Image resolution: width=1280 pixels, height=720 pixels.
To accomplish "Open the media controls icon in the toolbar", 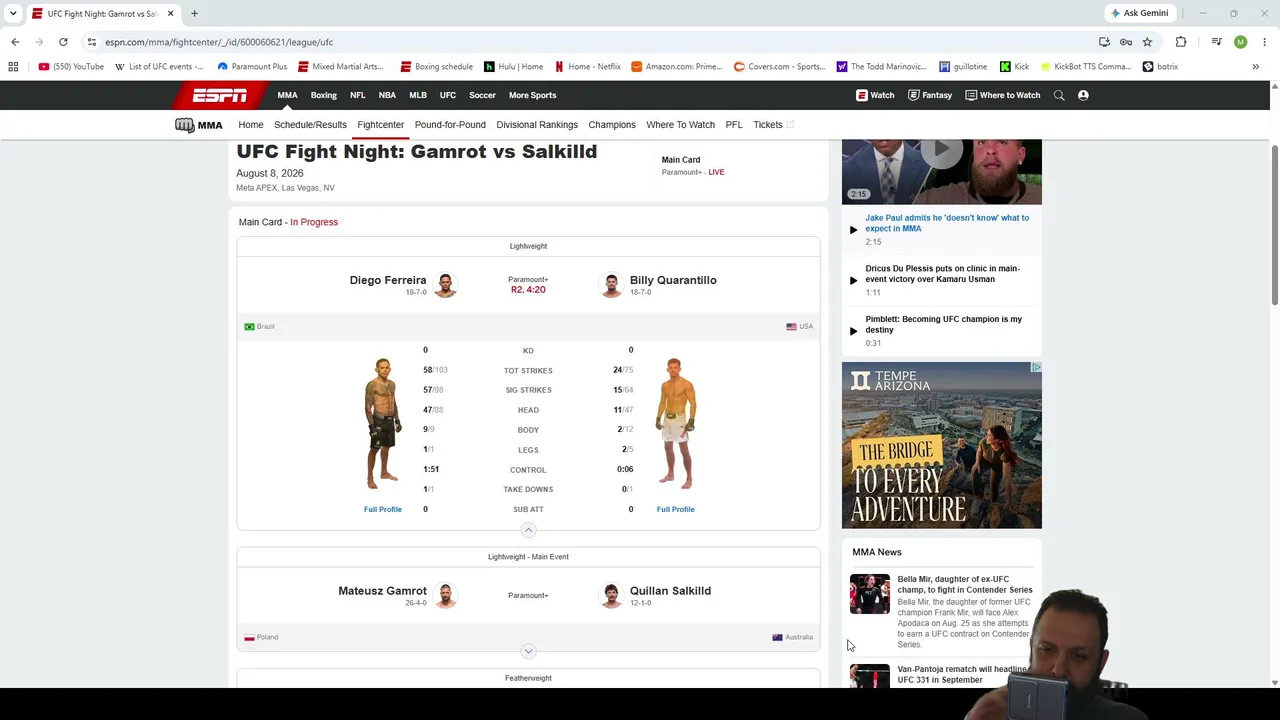I will point(1216,42).
